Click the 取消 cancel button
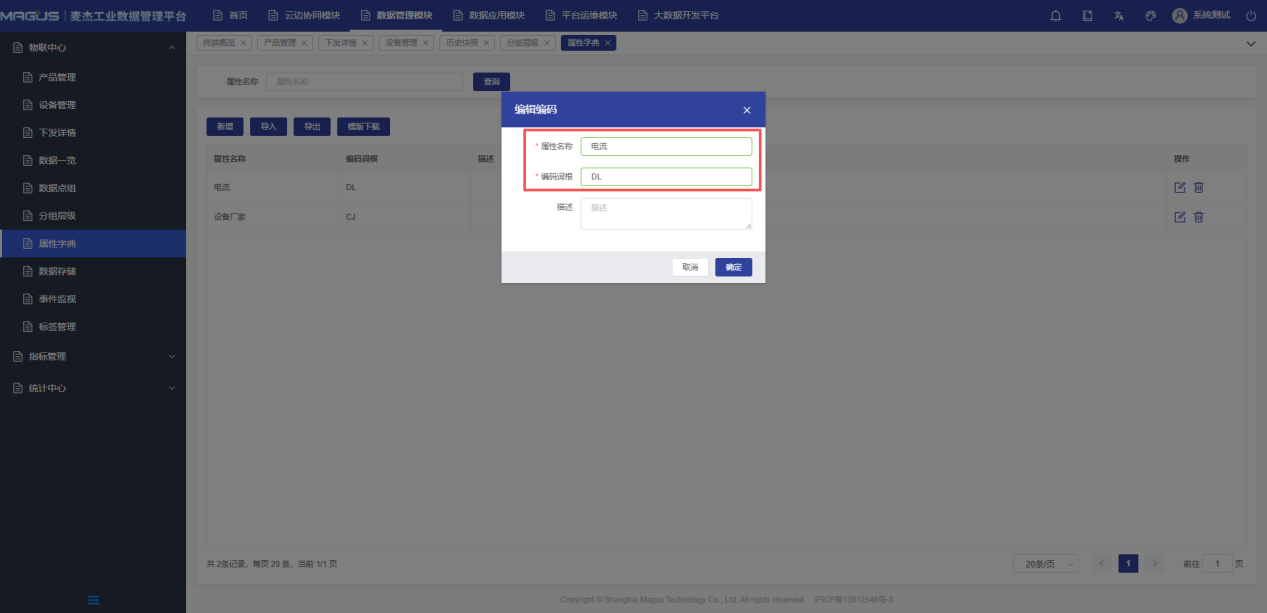 coord(690,267)
